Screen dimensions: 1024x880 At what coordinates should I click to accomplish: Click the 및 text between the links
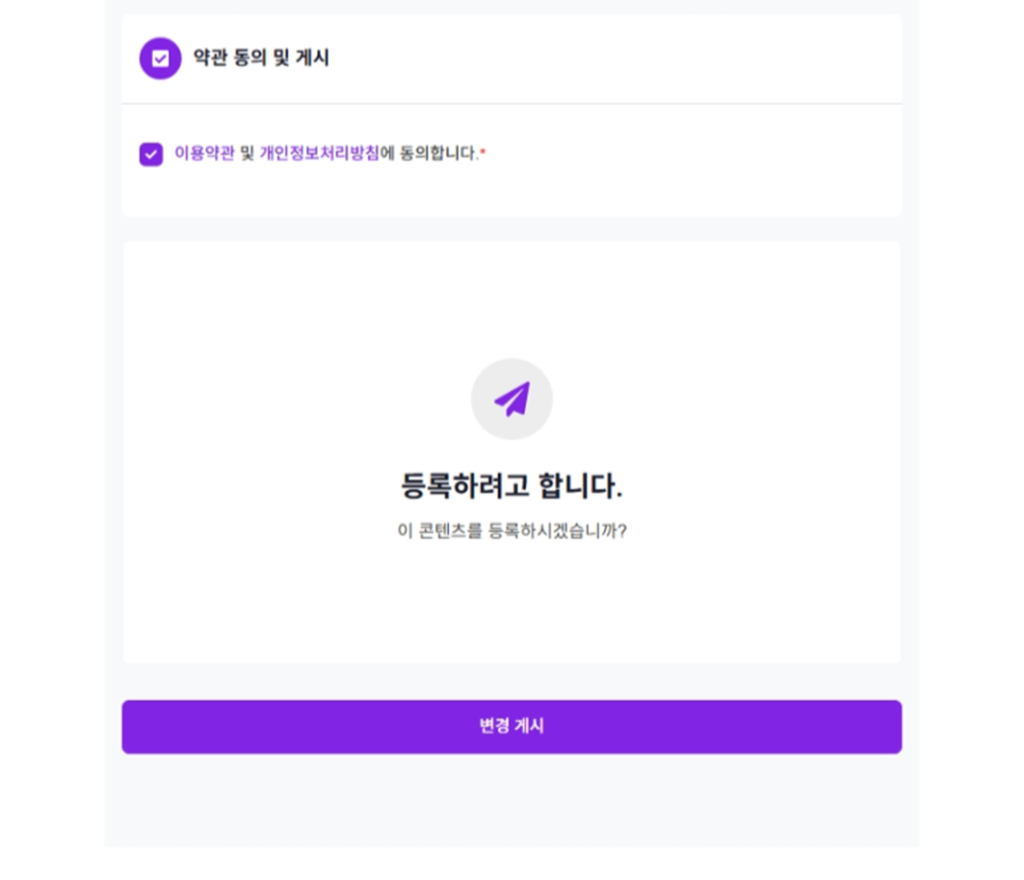(247, 154)
